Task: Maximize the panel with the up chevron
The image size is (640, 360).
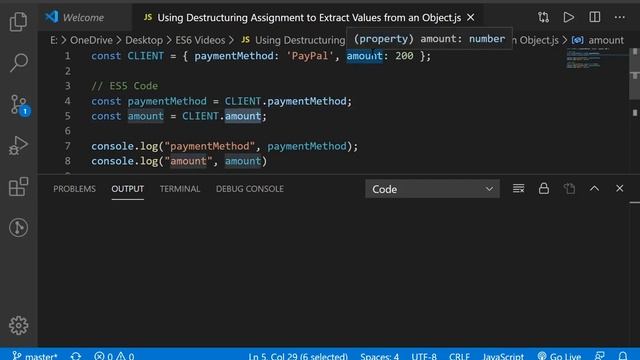Action: click(x=594, y=189)
